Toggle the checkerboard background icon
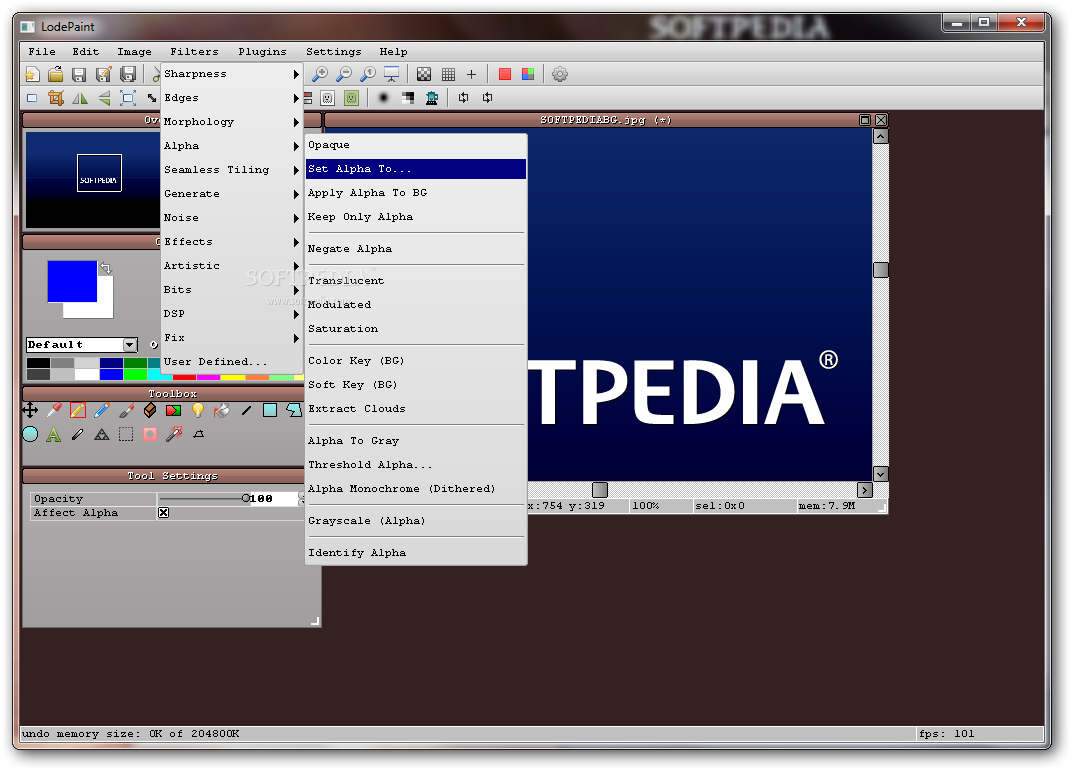The width and height of the screenshot is (1072, 770). 424,74
